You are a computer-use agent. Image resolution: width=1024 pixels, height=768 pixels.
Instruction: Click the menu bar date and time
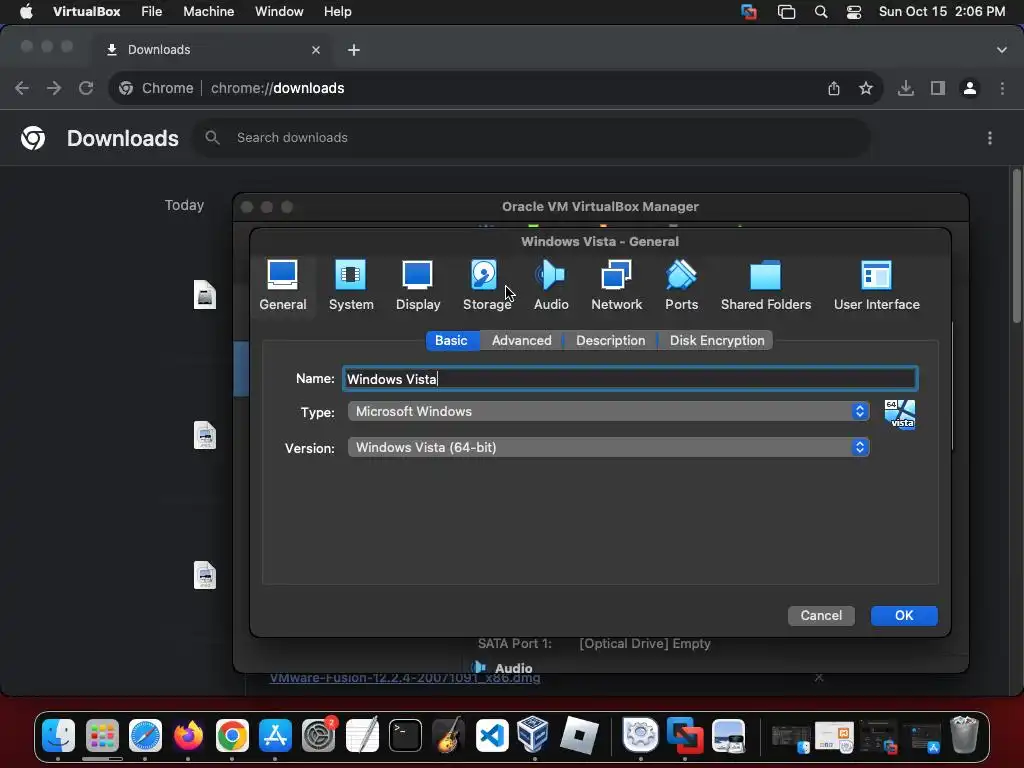tap(942, 12)
